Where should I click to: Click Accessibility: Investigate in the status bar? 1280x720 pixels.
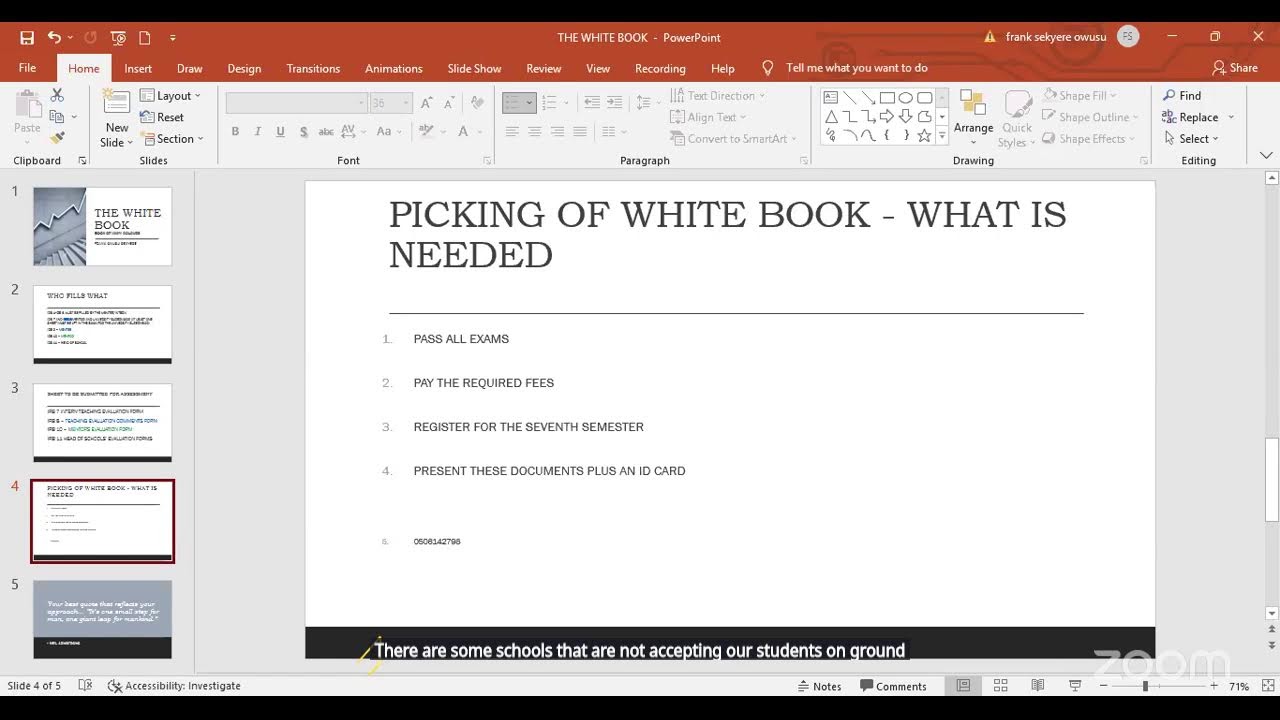coord(174,686)
